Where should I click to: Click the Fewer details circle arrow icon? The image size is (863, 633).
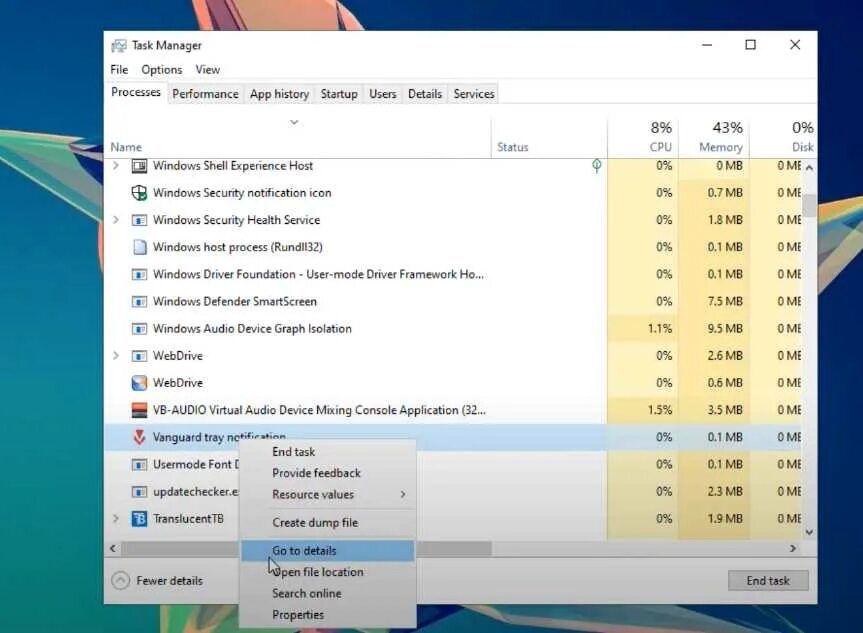click(x=121, y=581)
